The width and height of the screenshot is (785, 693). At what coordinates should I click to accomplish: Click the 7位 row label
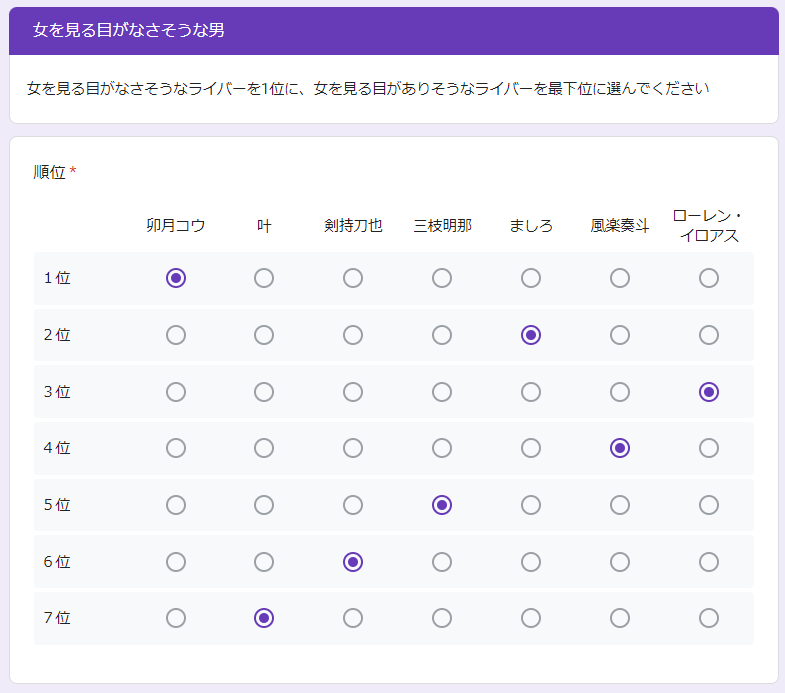coord(57,618)
